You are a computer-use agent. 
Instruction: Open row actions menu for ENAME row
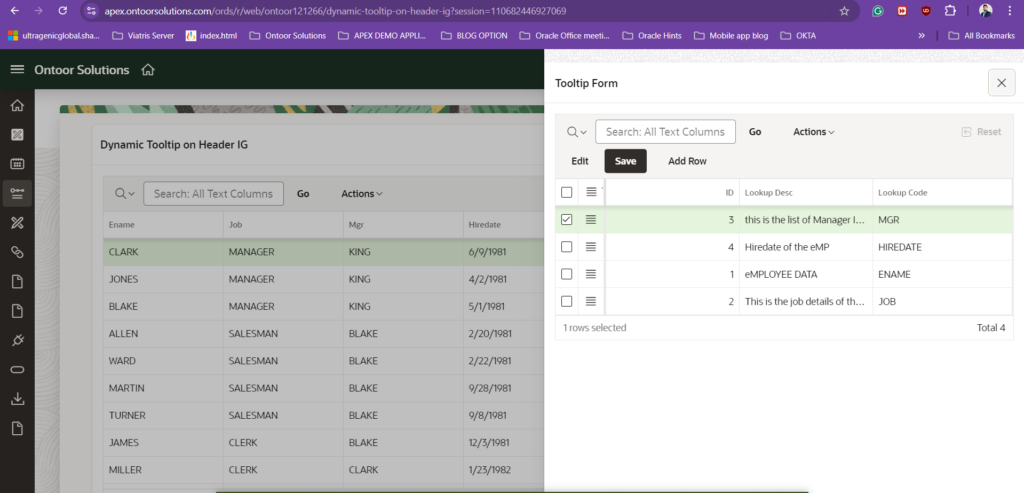tap(591, 274)
